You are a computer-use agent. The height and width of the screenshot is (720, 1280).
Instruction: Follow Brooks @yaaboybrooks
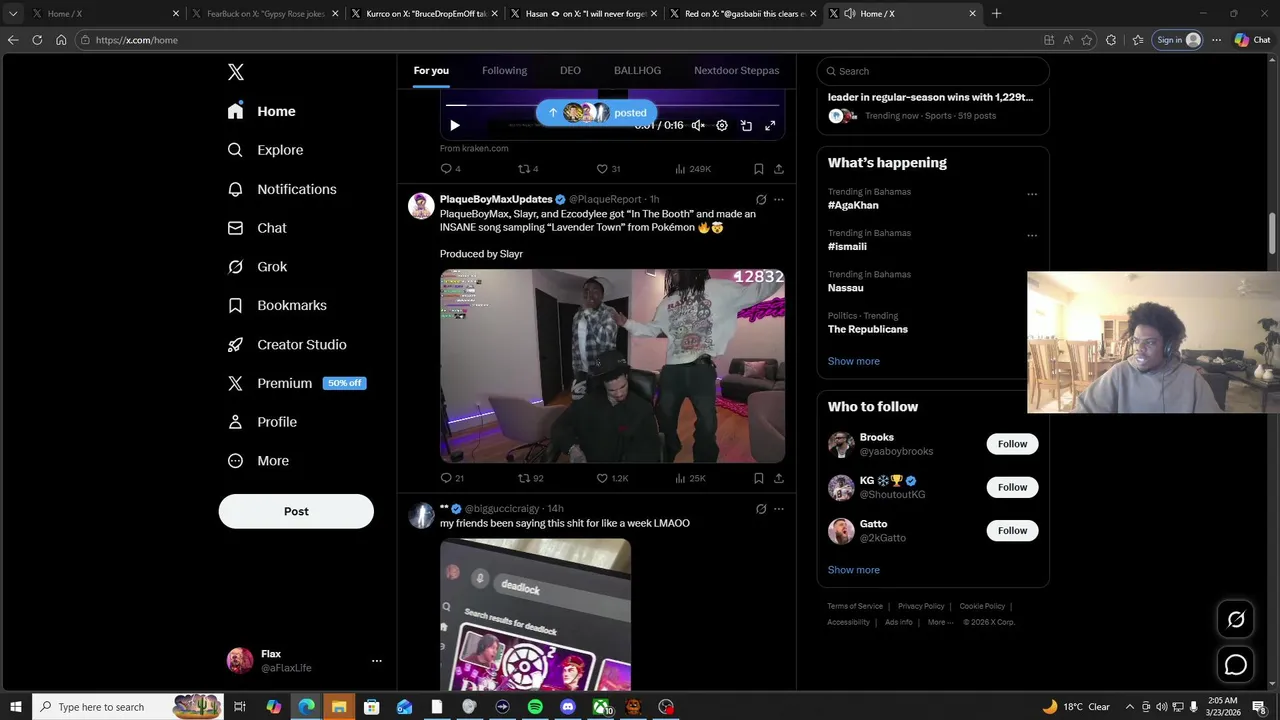click(x=1012, y=444)
